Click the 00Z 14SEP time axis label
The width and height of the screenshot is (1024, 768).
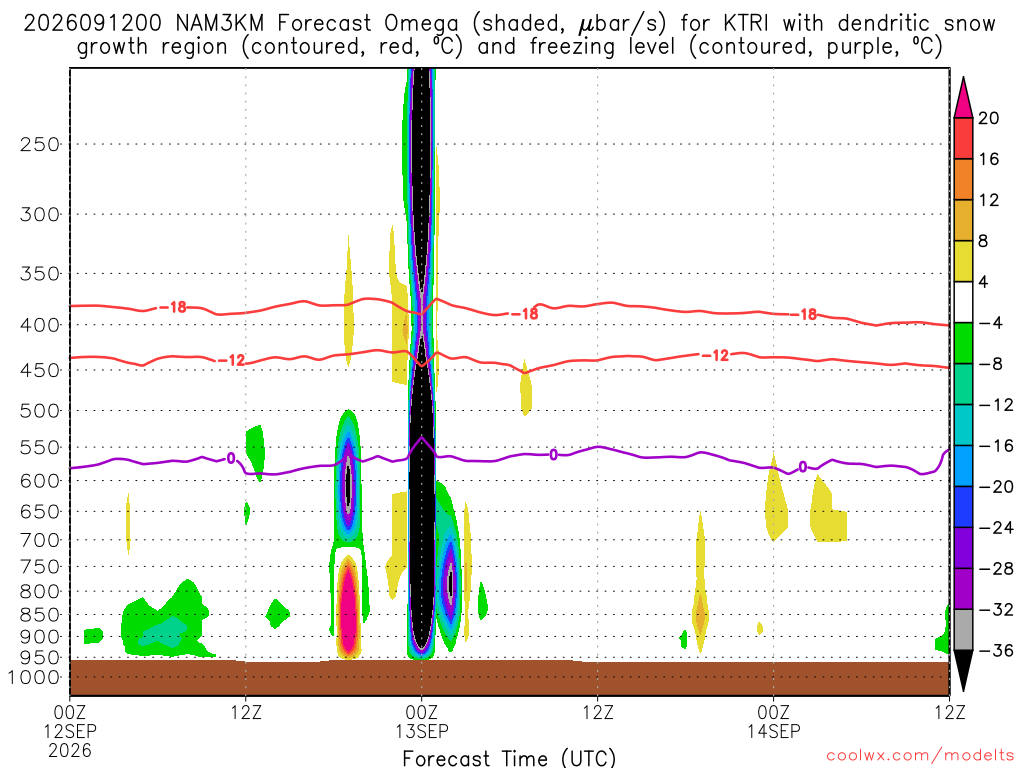[774, 721]
